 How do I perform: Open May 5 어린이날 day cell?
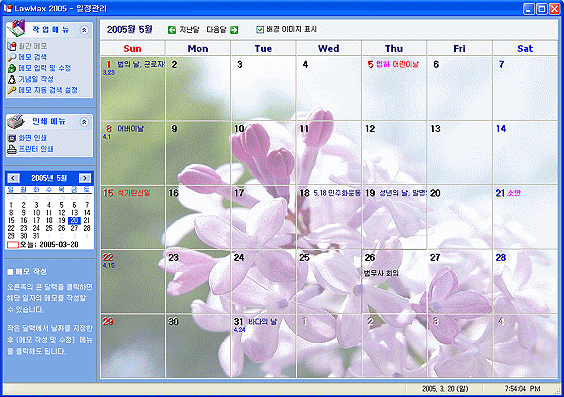tap(394, 88)
